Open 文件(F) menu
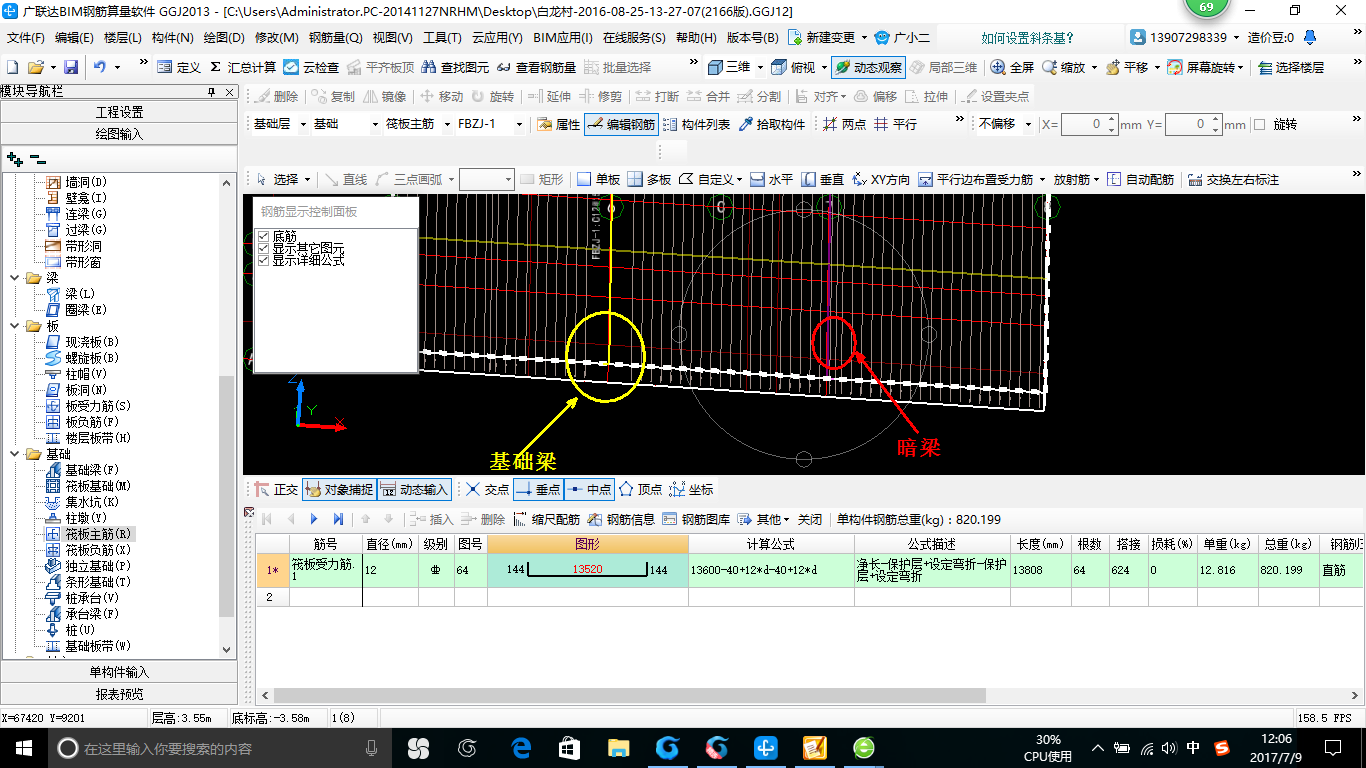This screenshot has height=768, width=1366. (26, 38)
